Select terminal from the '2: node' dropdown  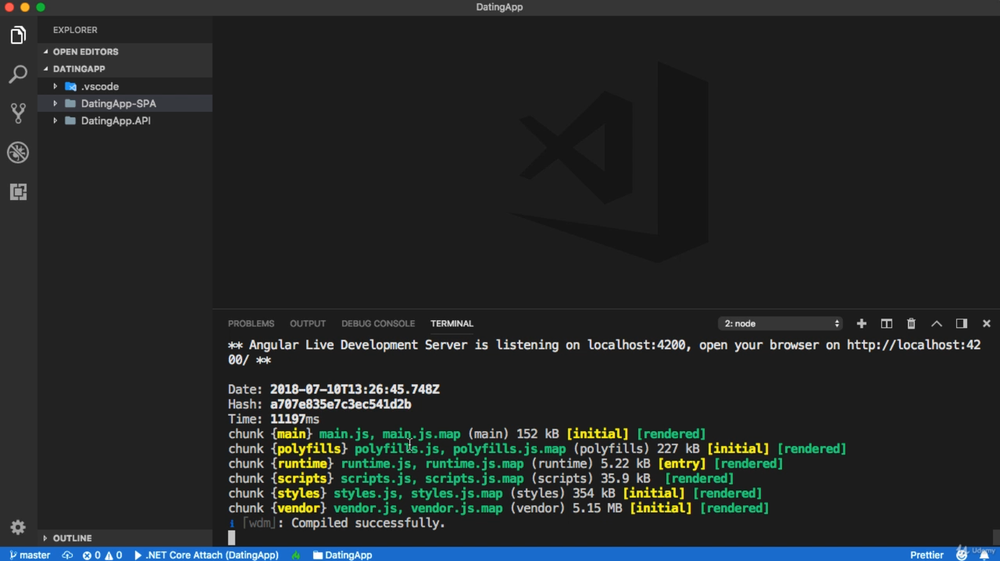coord(780,324)
